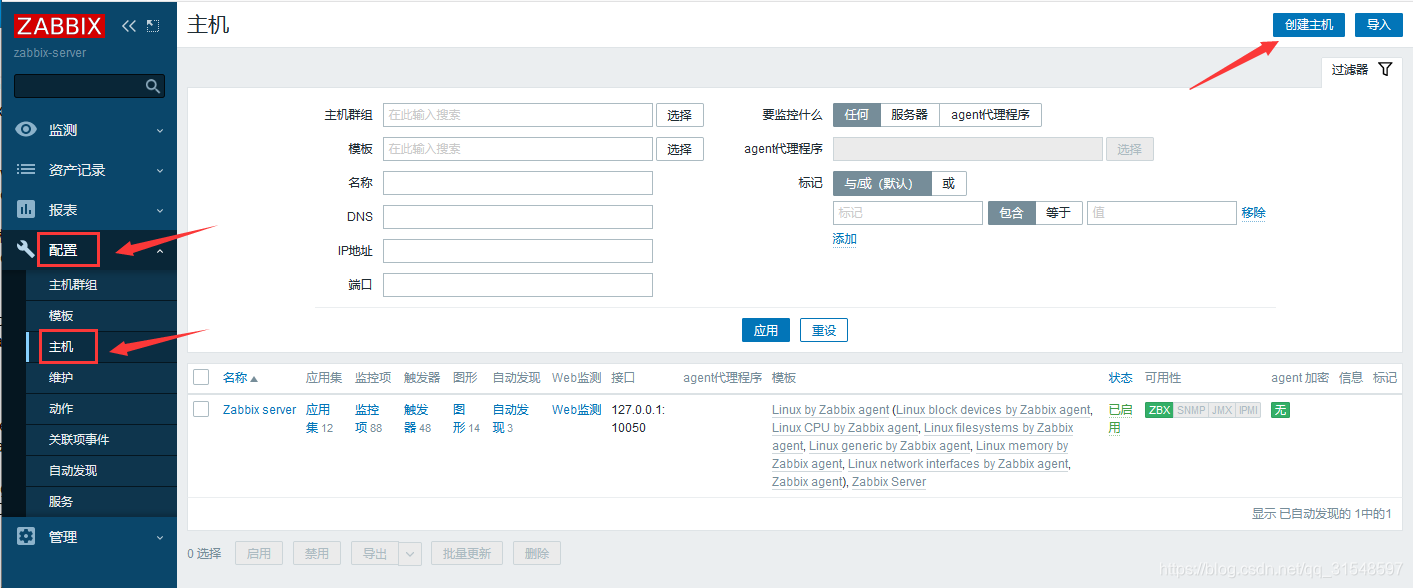The width and height of the screenshot is (1413, 588).
Task: Click the SNMP availability badge
Action: pos(1191,410)
